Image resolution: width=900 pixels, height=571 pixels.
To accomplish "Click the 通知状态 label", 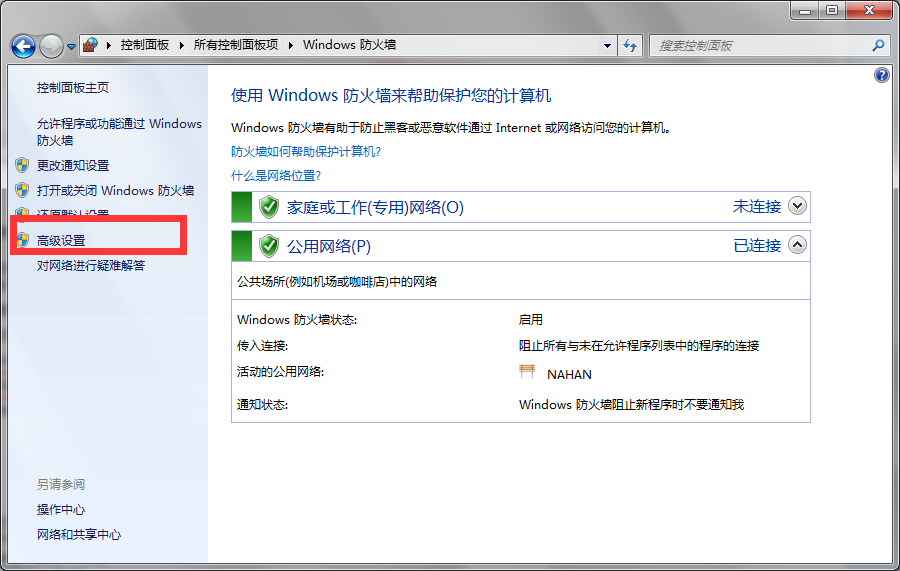I will pyautogui.click(x=262, y=405).
